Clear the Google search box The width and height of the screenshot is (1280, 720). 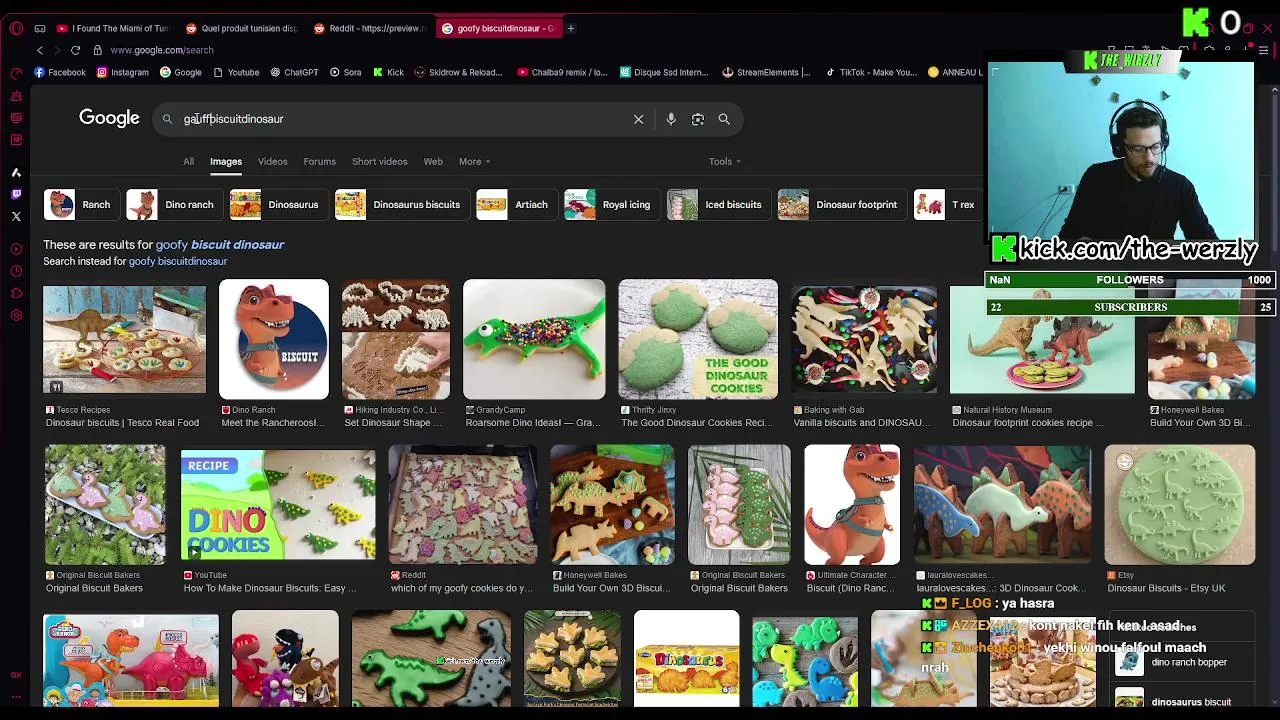pyautogui.click(x=638, y=119)
